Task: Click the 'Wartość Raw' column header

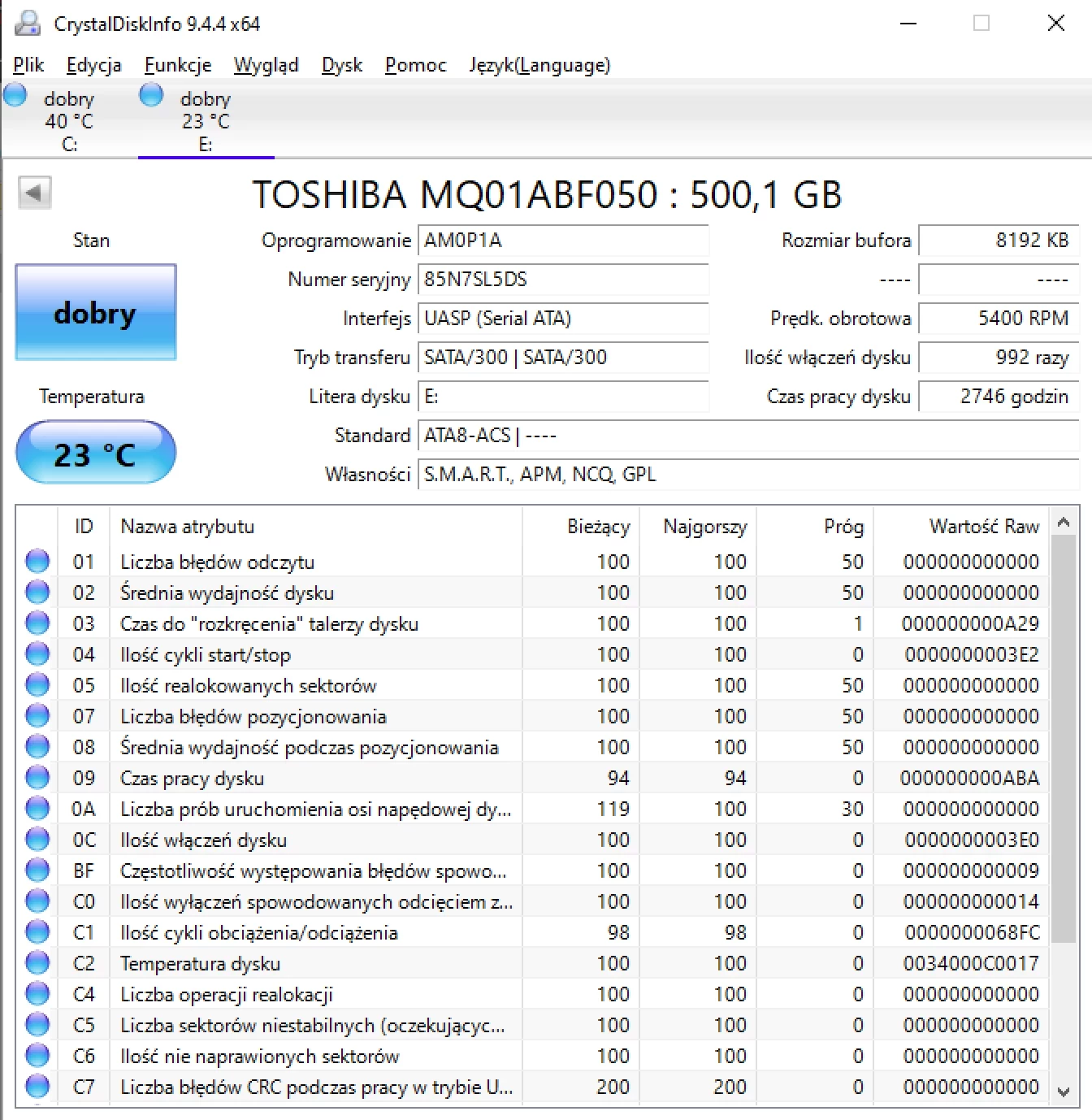Action: click(x=961, y=527)
